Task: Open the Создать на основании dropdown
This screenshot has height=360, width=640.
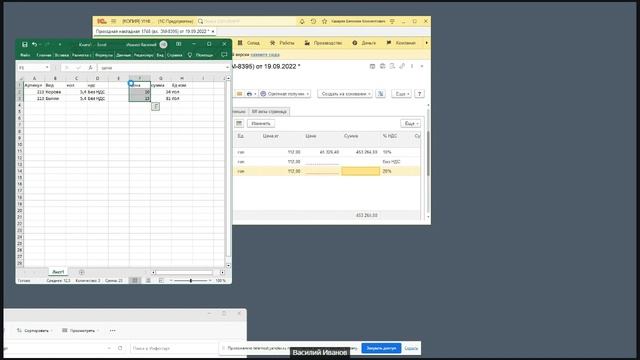Action: pos(345,94)
